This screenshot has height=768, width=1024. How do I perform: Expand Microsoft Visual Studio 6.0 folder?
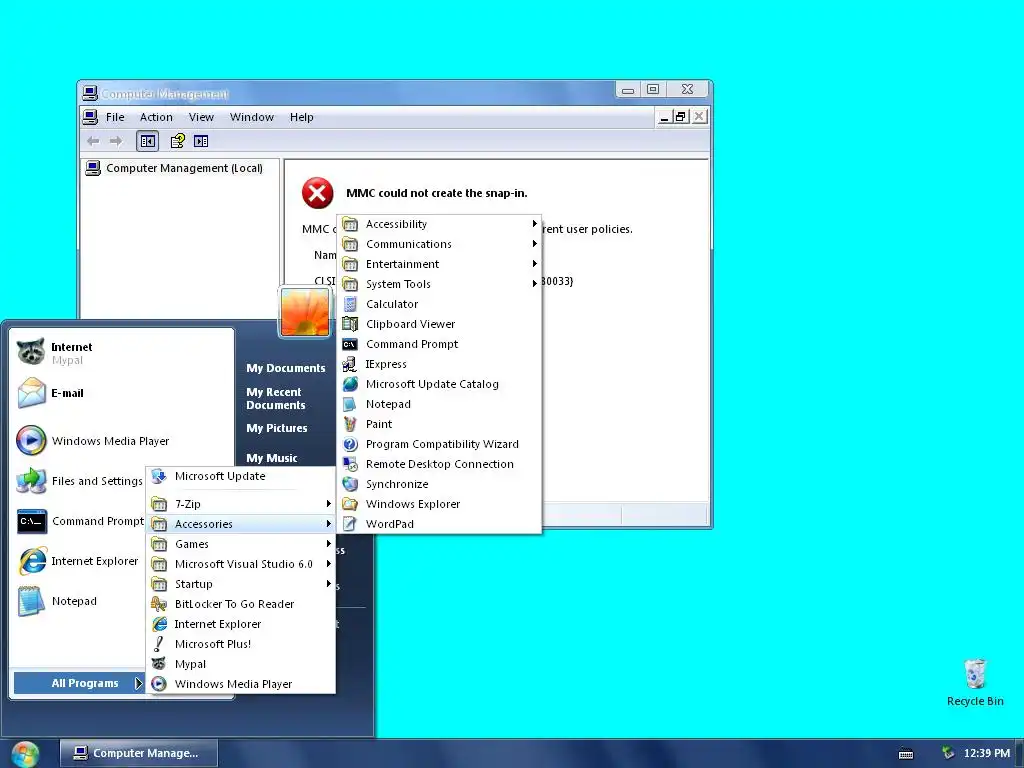tap(240, 564)
